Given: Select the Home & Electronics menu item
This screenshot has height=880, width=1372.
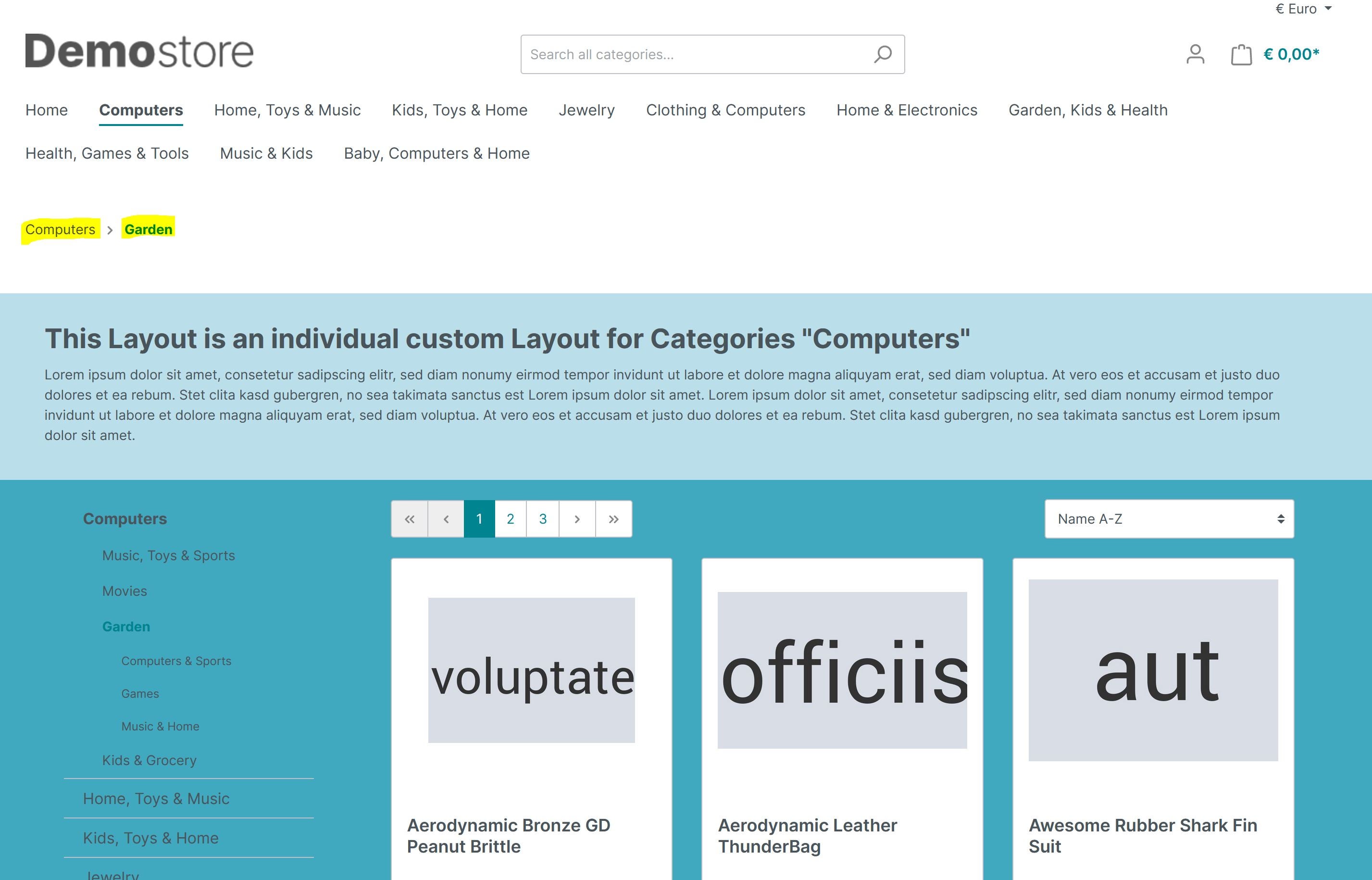Looking at the screenshot, I should [x=907, y=109].
